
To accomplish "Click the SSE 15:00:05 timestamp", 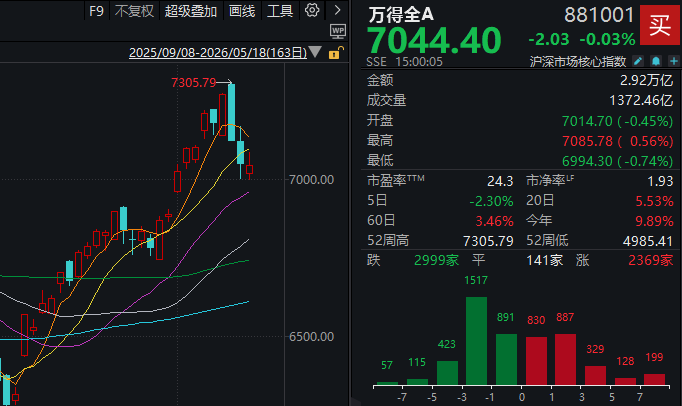I will point(404,62).
